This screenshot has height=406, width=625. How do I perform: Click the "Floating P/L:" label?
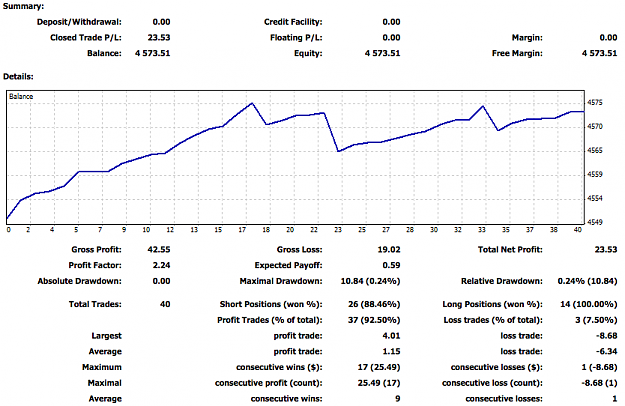pyautogui.click(x=296, y=38)
